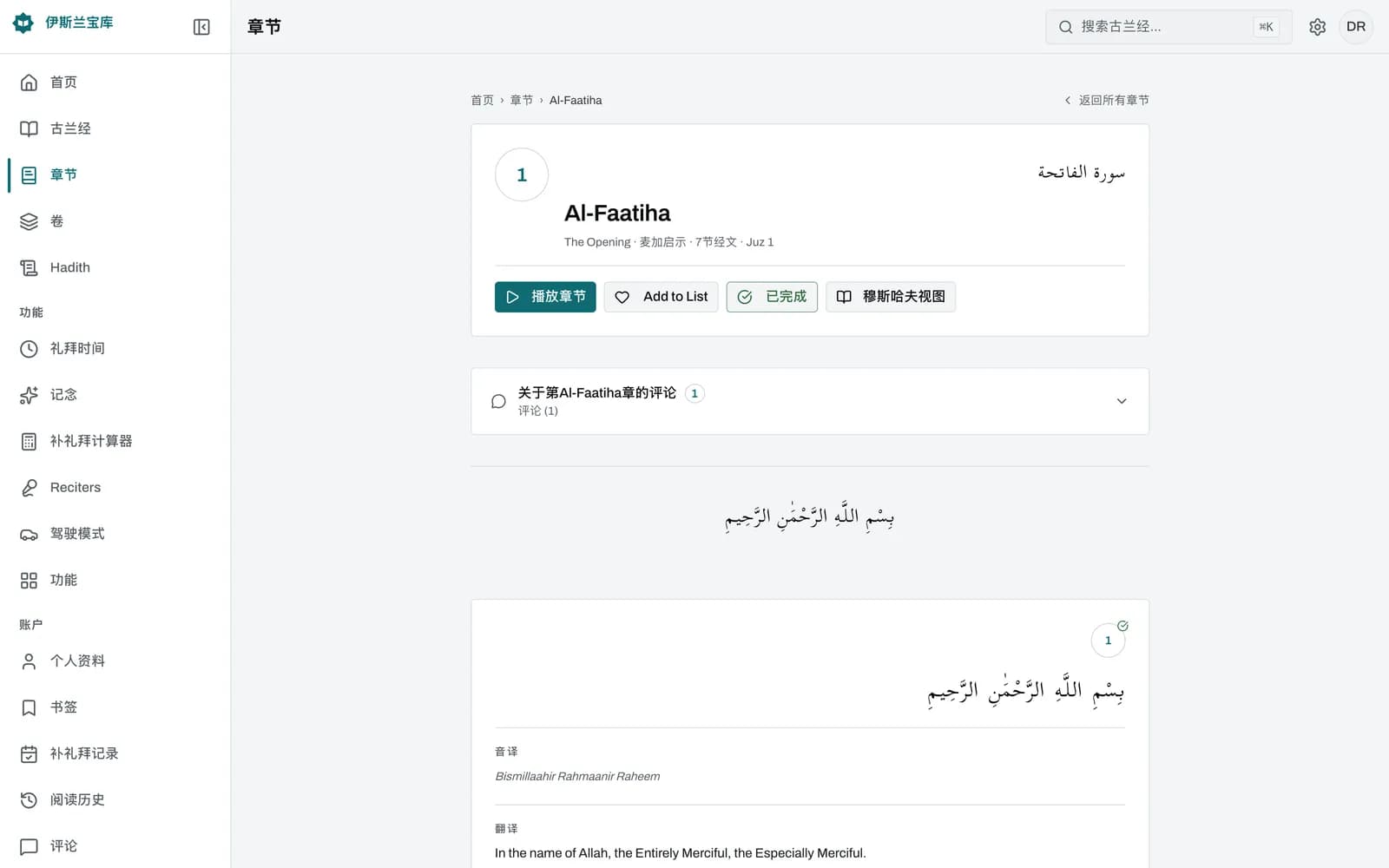Open the 章节 sidebar menu item
Image resolution: width=1389 pixels, height=868 pixels.
(x=115, y=174)
